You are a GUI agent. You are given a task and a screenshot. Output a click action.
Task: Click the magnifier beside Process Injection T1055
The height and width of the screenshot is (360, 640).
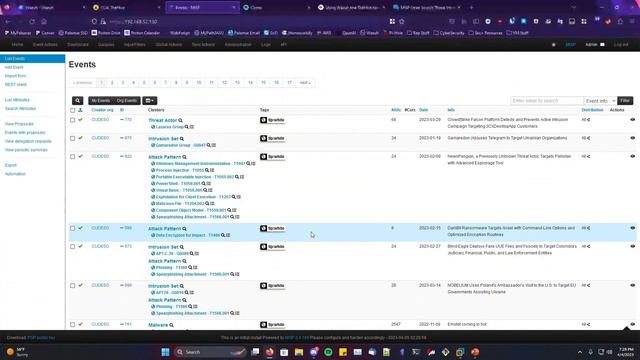207,170
